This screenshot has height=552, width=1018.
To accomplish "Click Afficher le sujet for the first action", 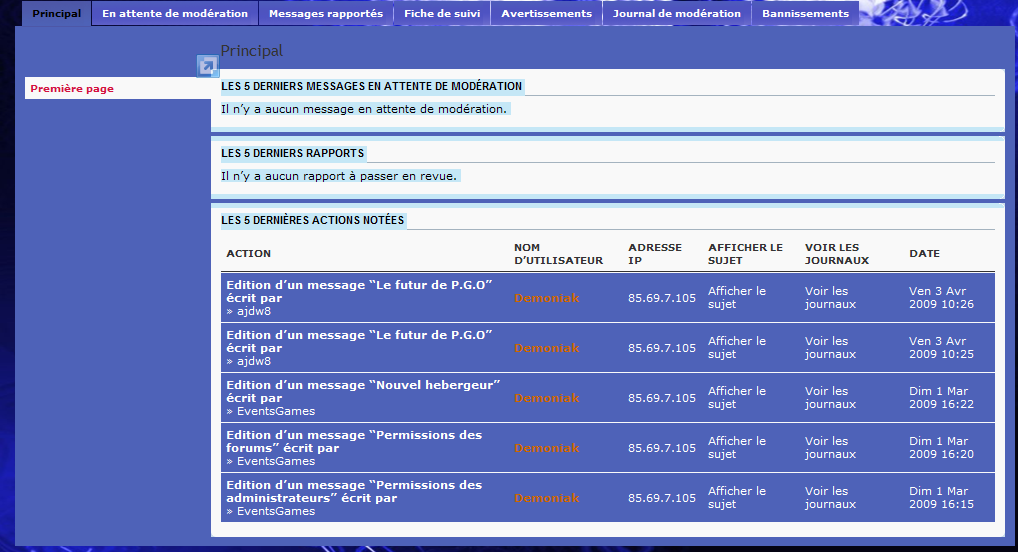I will point(737,298).
